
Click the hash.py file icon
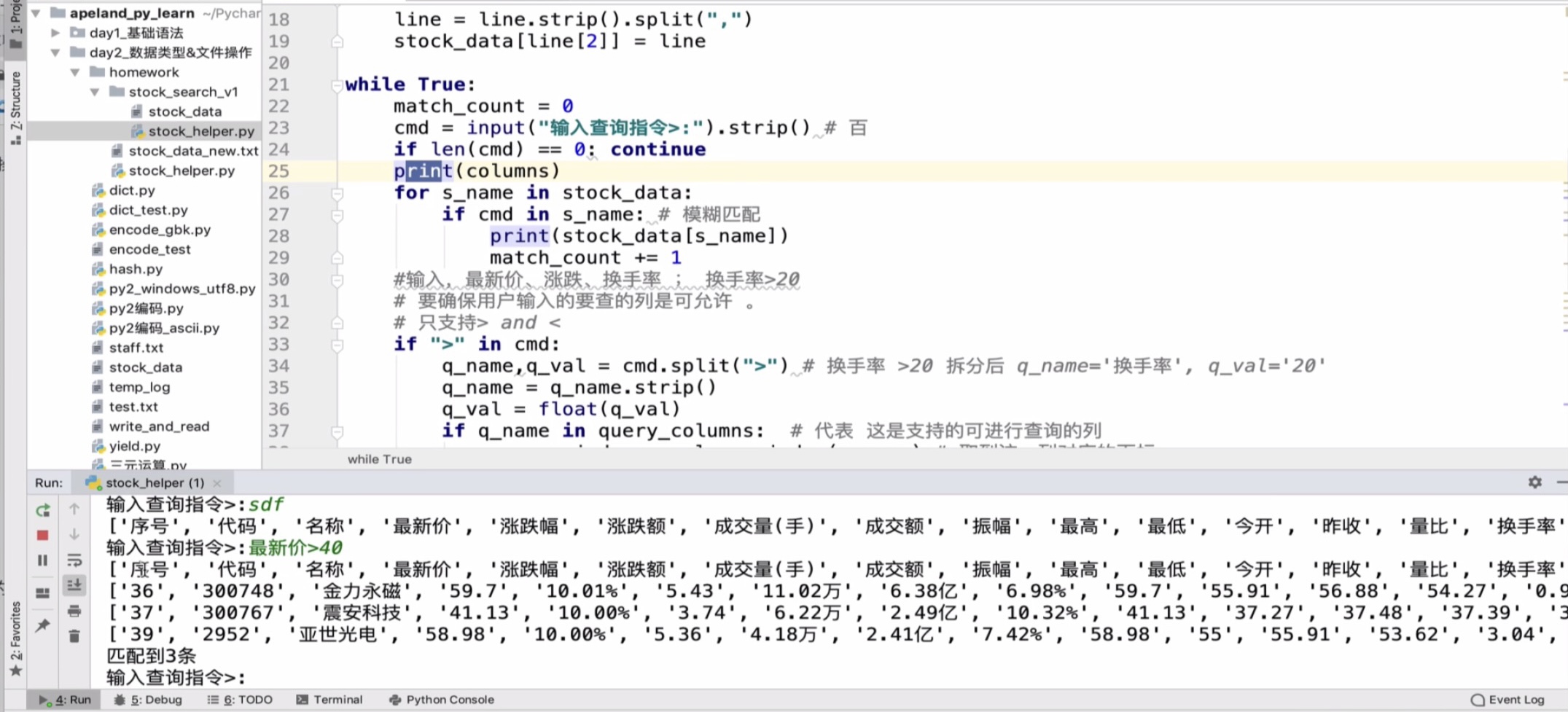pos(98,269)
